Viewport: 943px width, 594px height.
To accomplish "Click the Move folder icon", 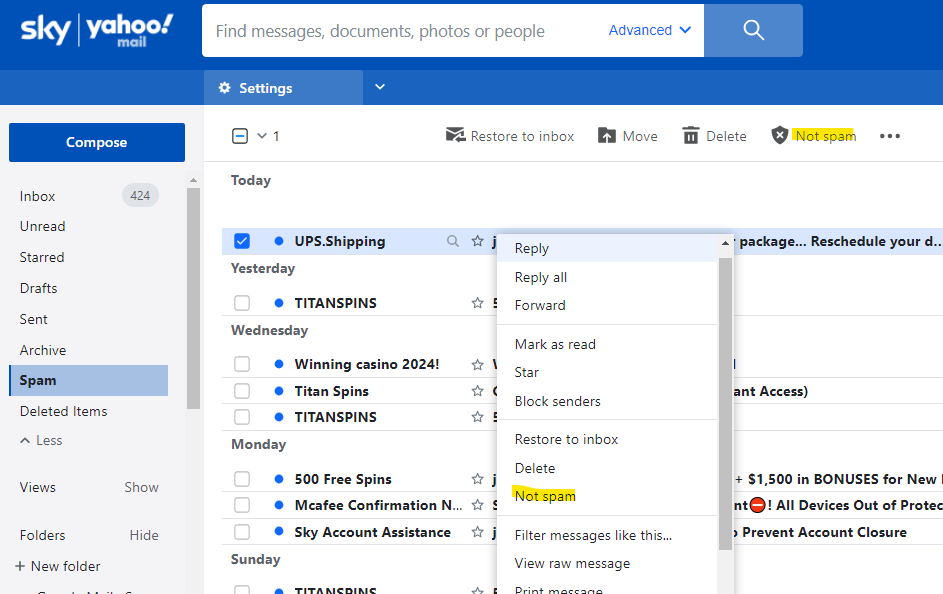I will [x=607, y=135].
